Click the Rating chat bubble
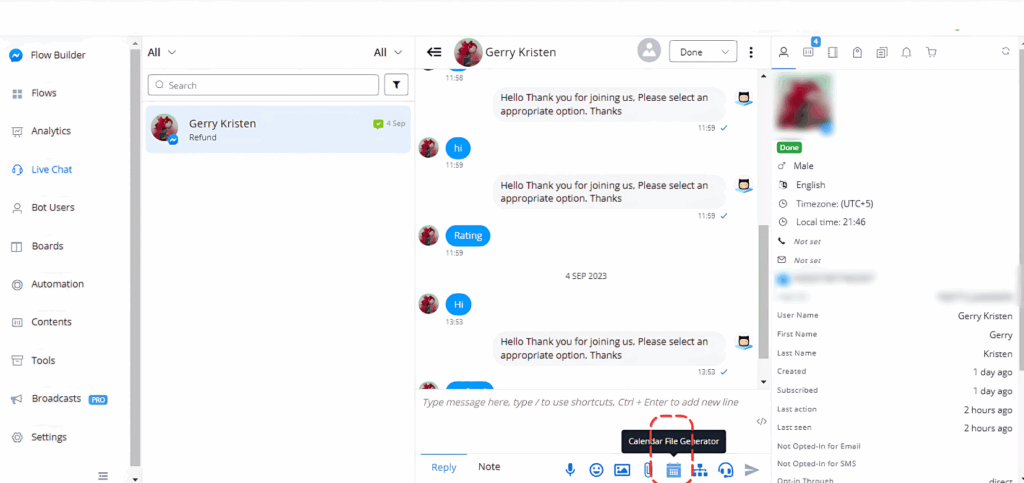This screenshot has height=483, width=1024. click(x=467, y=236)
